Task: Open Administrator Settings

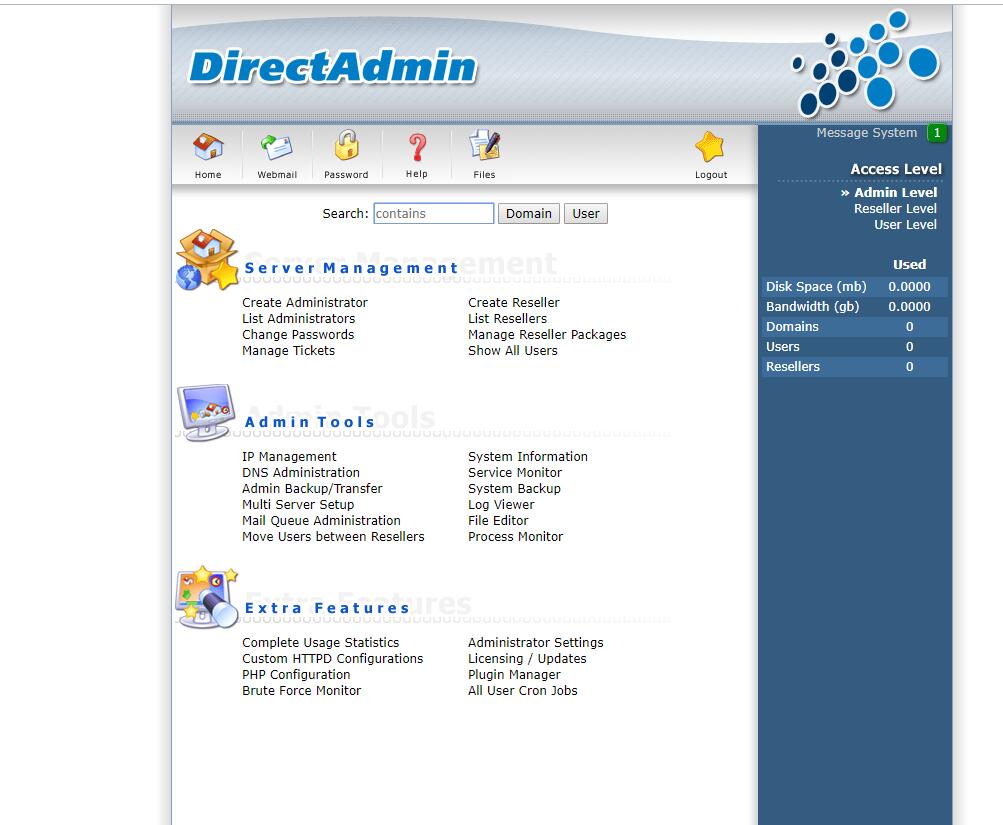Action: click(x=535, y=643)
